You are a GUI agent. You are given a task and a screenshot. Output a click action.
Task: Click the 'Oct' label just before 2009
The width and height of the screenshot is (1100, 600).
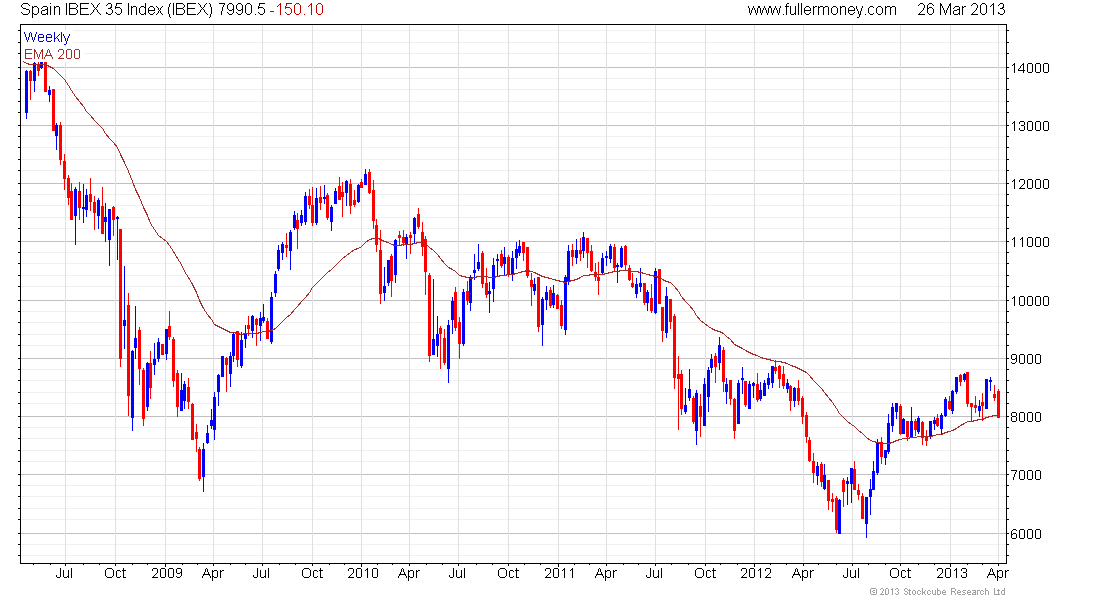click(x=115, y=573)
